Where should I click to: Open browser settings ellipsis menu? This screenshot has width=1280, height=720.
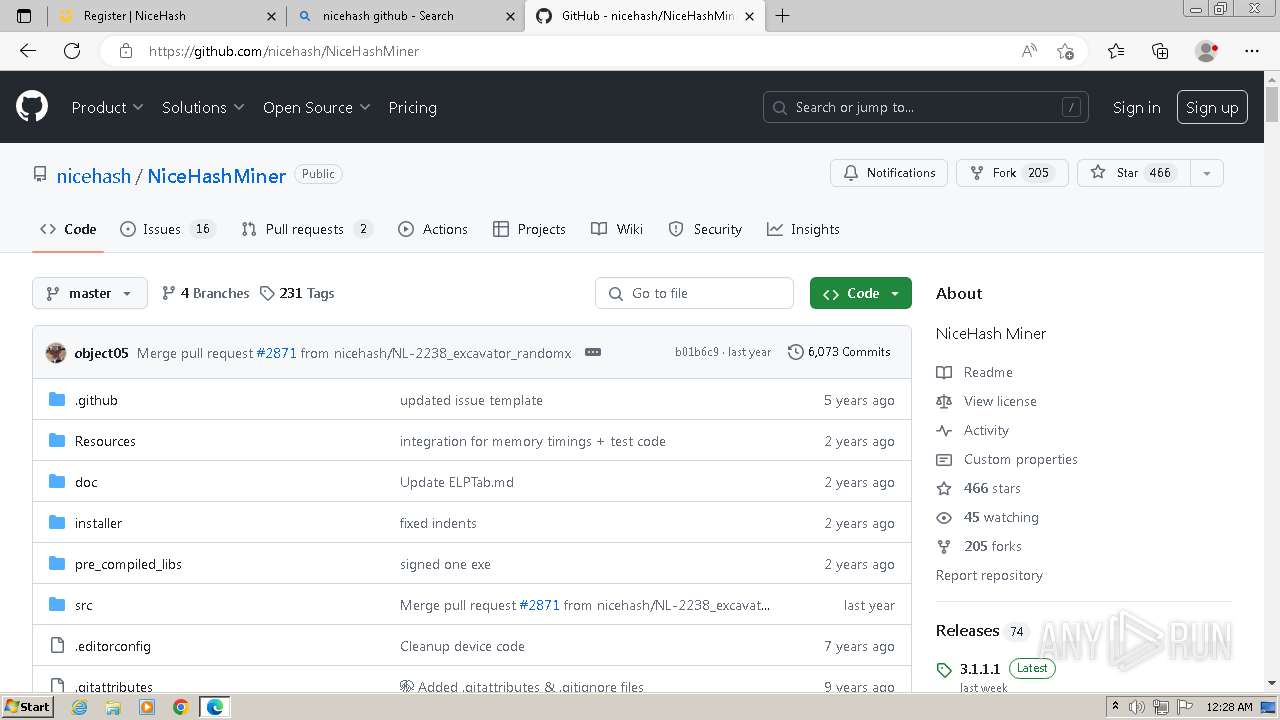click(1252, 51)
